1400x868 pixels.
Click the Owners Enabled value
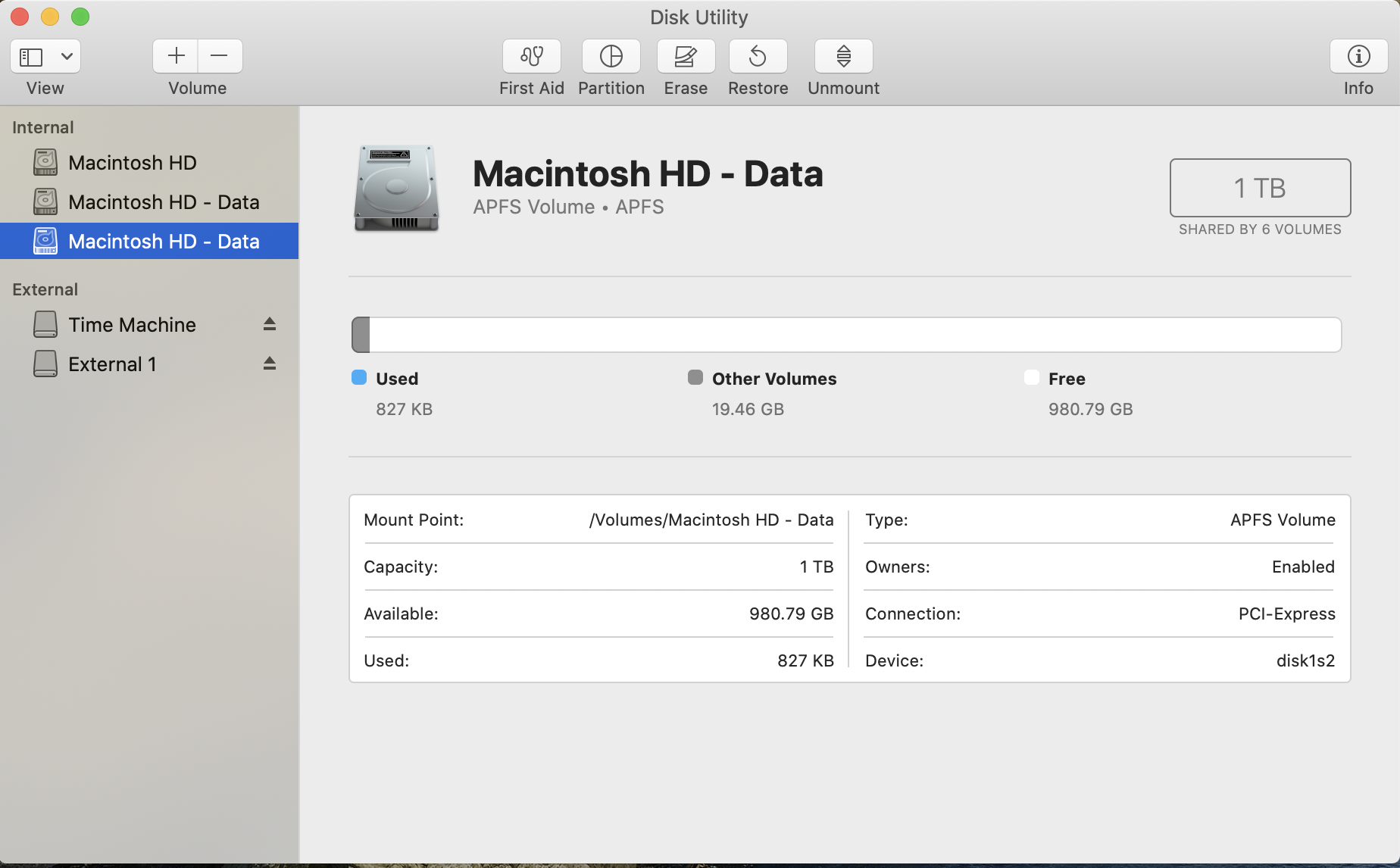pos(1303,567)
